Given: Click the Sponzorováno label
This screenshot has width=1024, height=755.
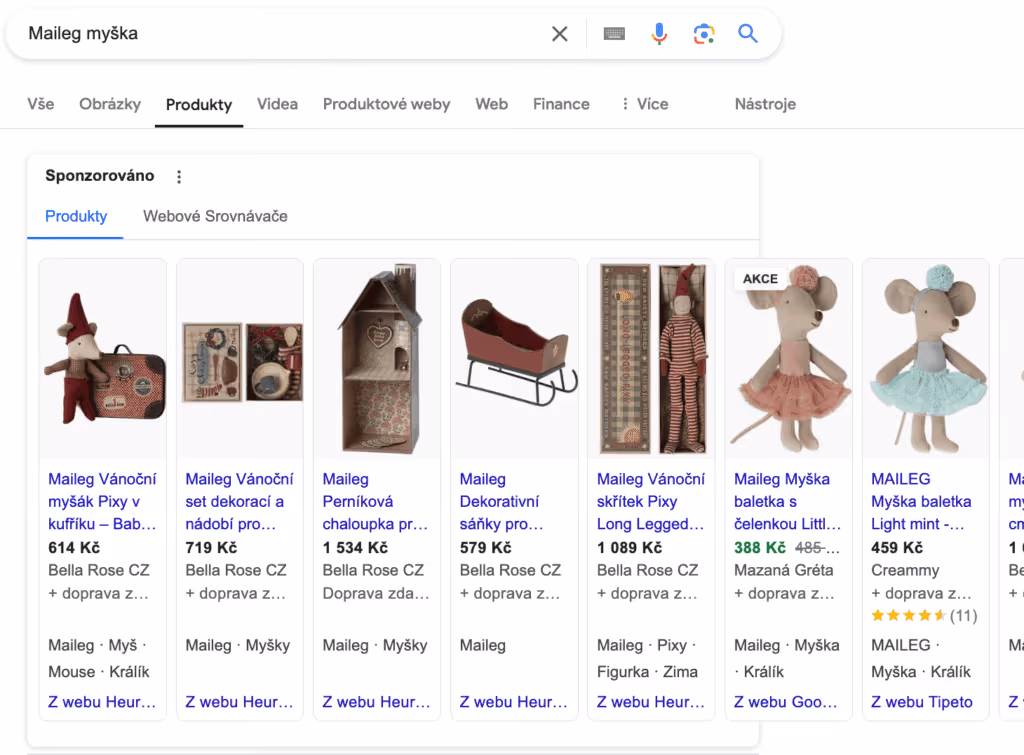Looking at the screenshot, I should (99, 176).
